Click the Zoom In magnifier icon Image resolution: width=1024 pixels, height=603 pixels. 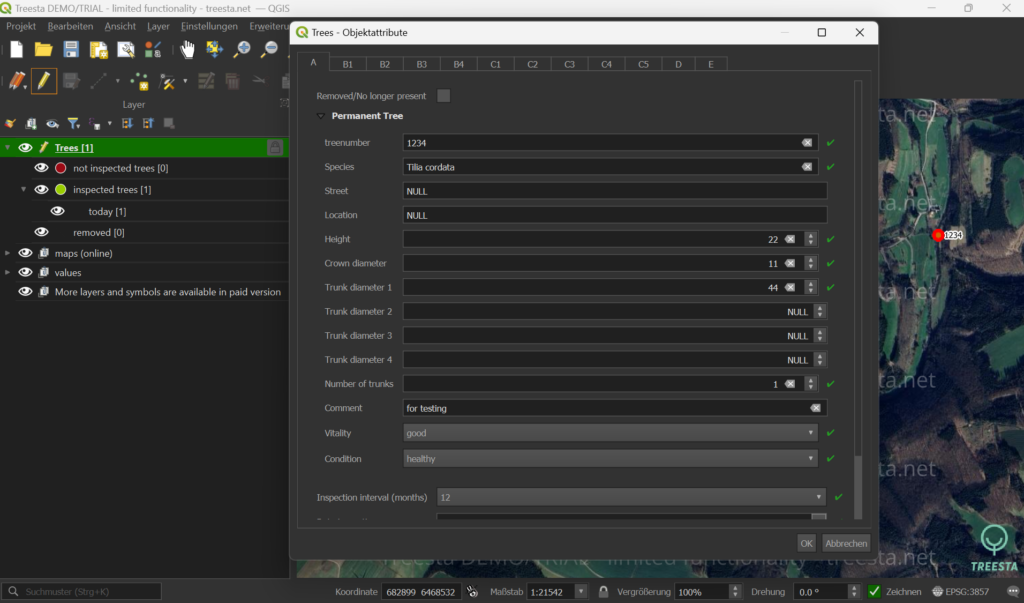(x=242, y=49)
